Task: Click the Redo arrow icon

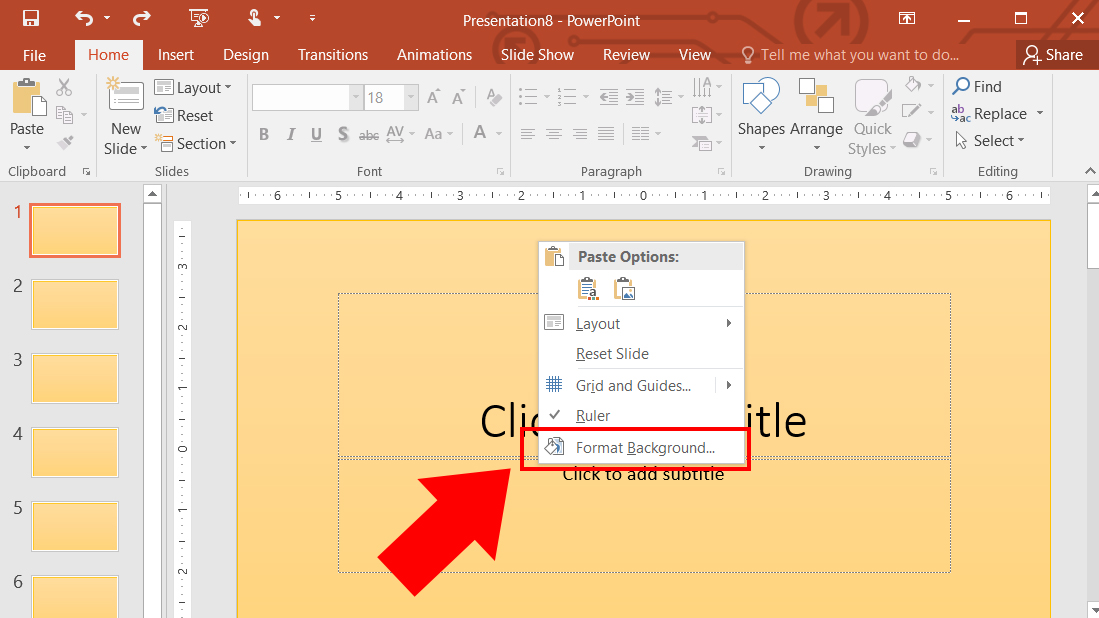Action: [142, 19]
